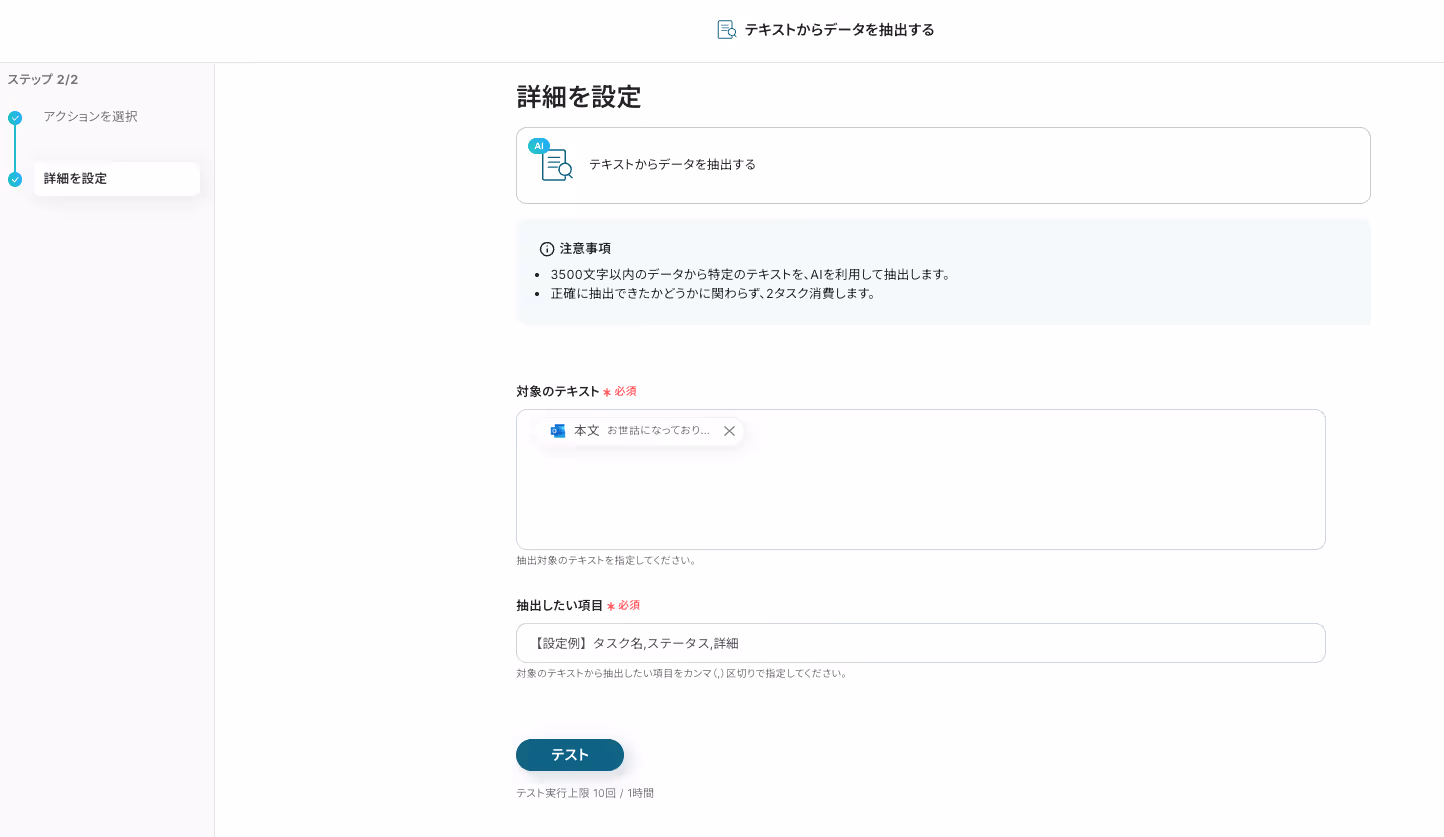Click the header title テキストからデータを抽出する
Image resolution: width=1444 pixels, height=837 pixels.
click(x=840, y=30)
